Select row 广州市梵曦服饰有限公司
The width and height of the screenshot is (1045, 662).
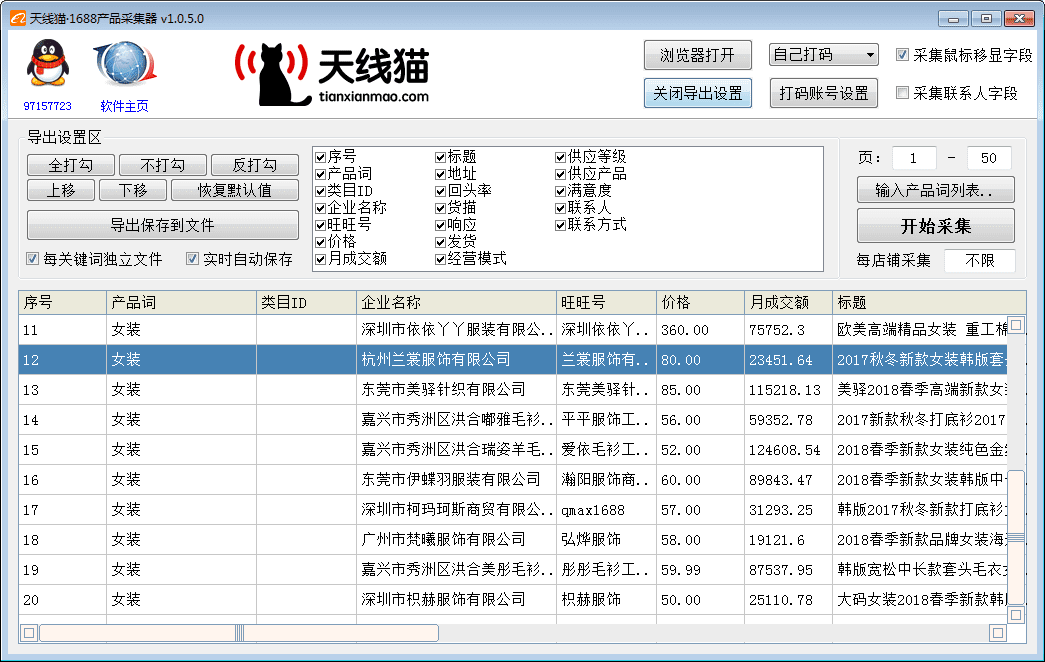[x=513, y=539]
